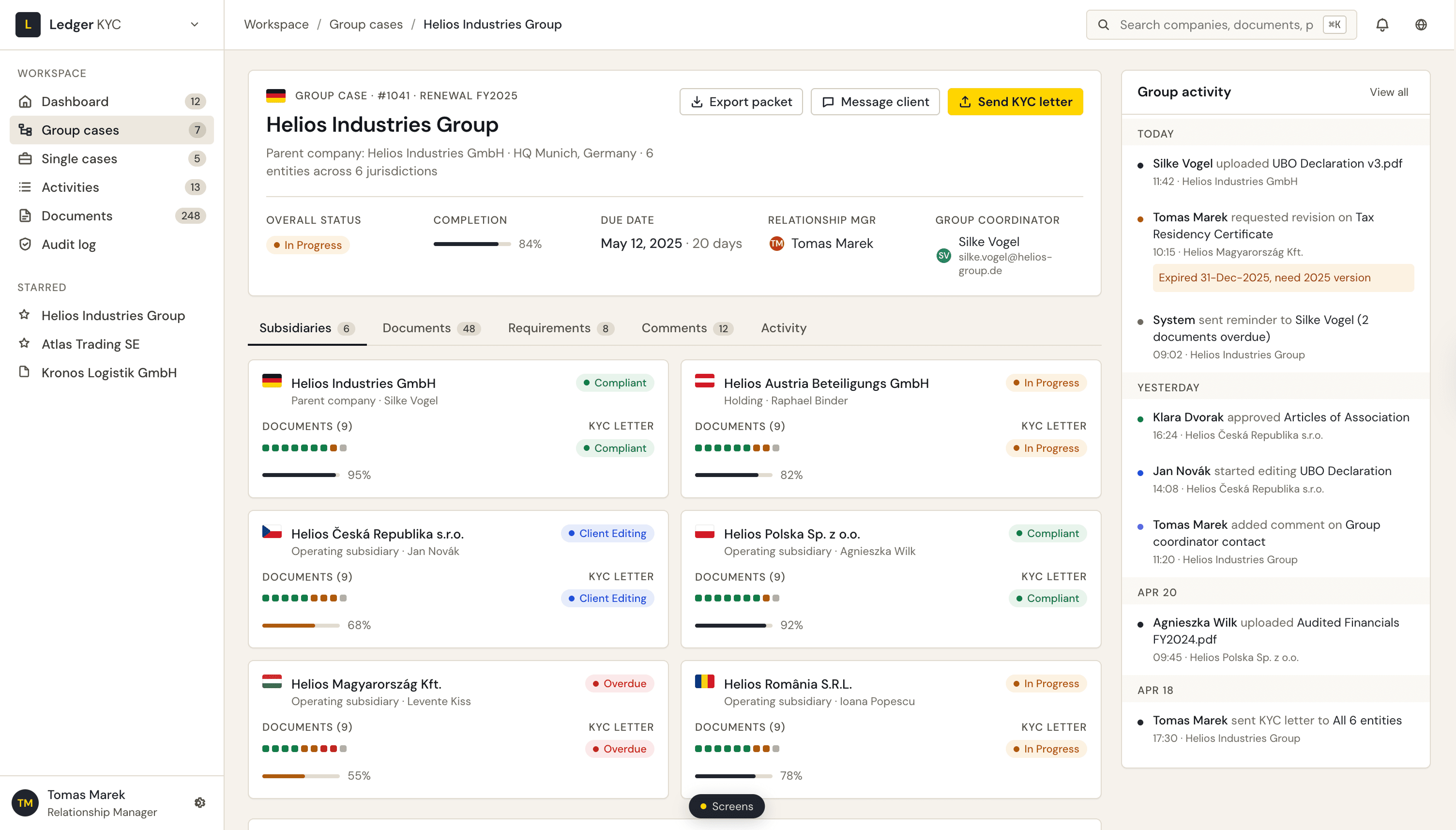Click Single cases briefcase icon
Screen dimensions: 1456x830
pyautogui.click(x=25, y=158)
